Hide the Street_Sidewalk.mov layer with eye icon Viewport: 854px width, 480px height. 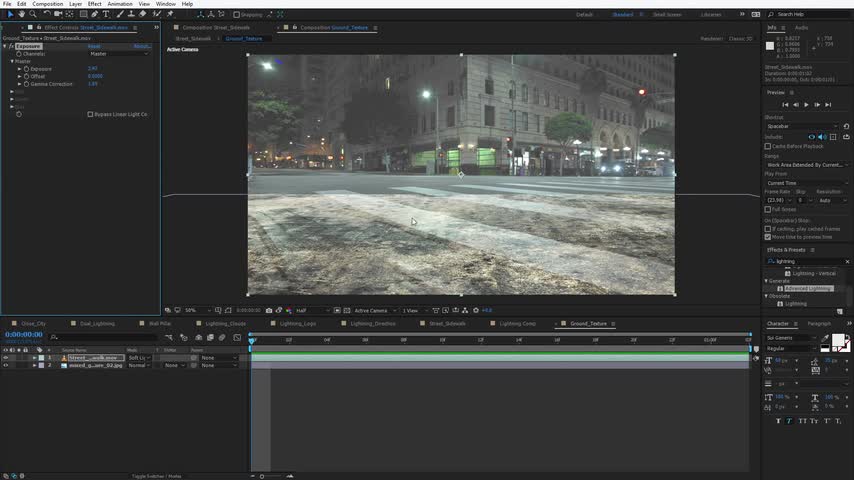click(6, 357)
